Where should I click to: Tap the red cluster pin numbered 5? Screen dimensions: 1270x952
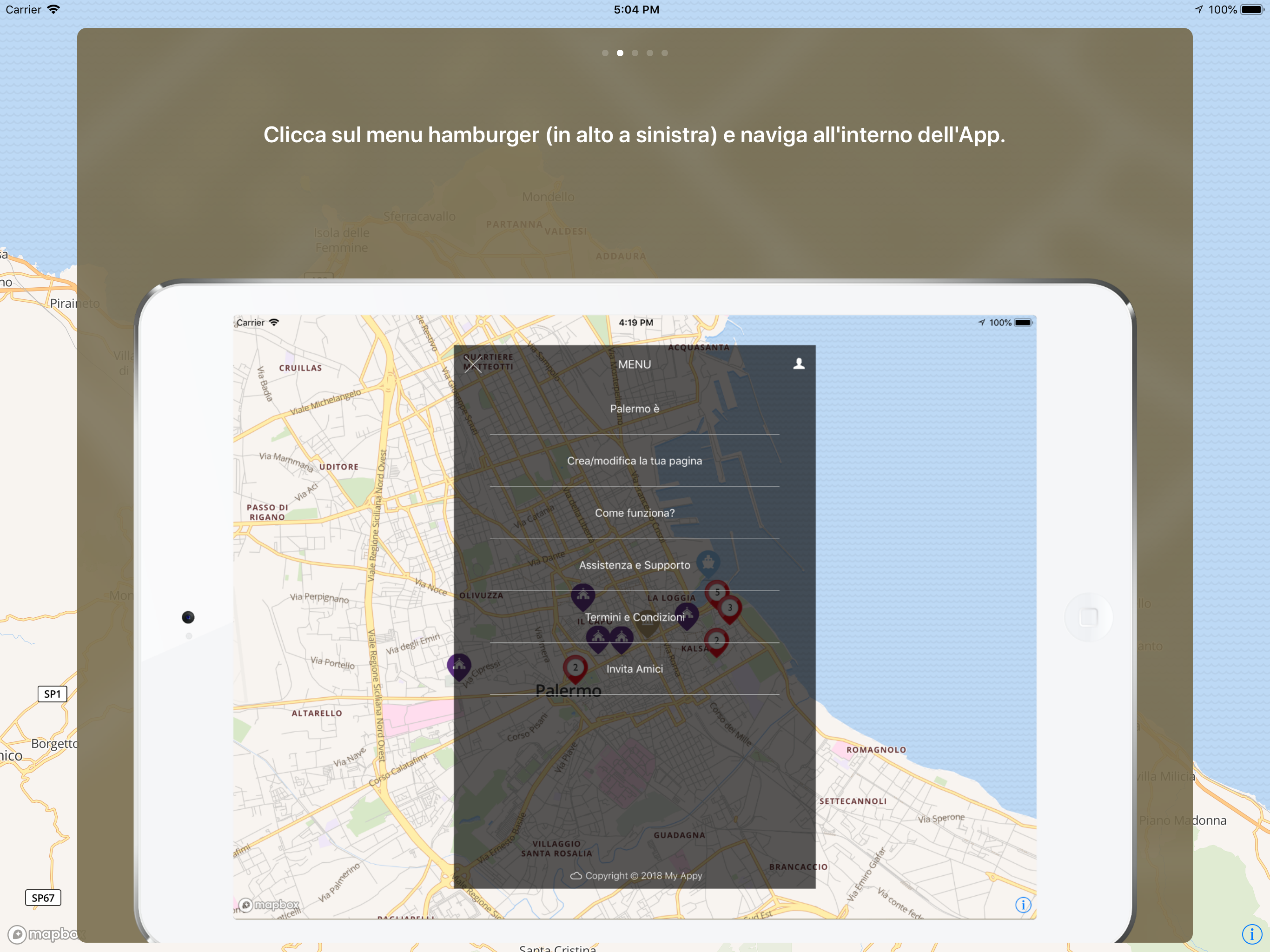[716, 593]
